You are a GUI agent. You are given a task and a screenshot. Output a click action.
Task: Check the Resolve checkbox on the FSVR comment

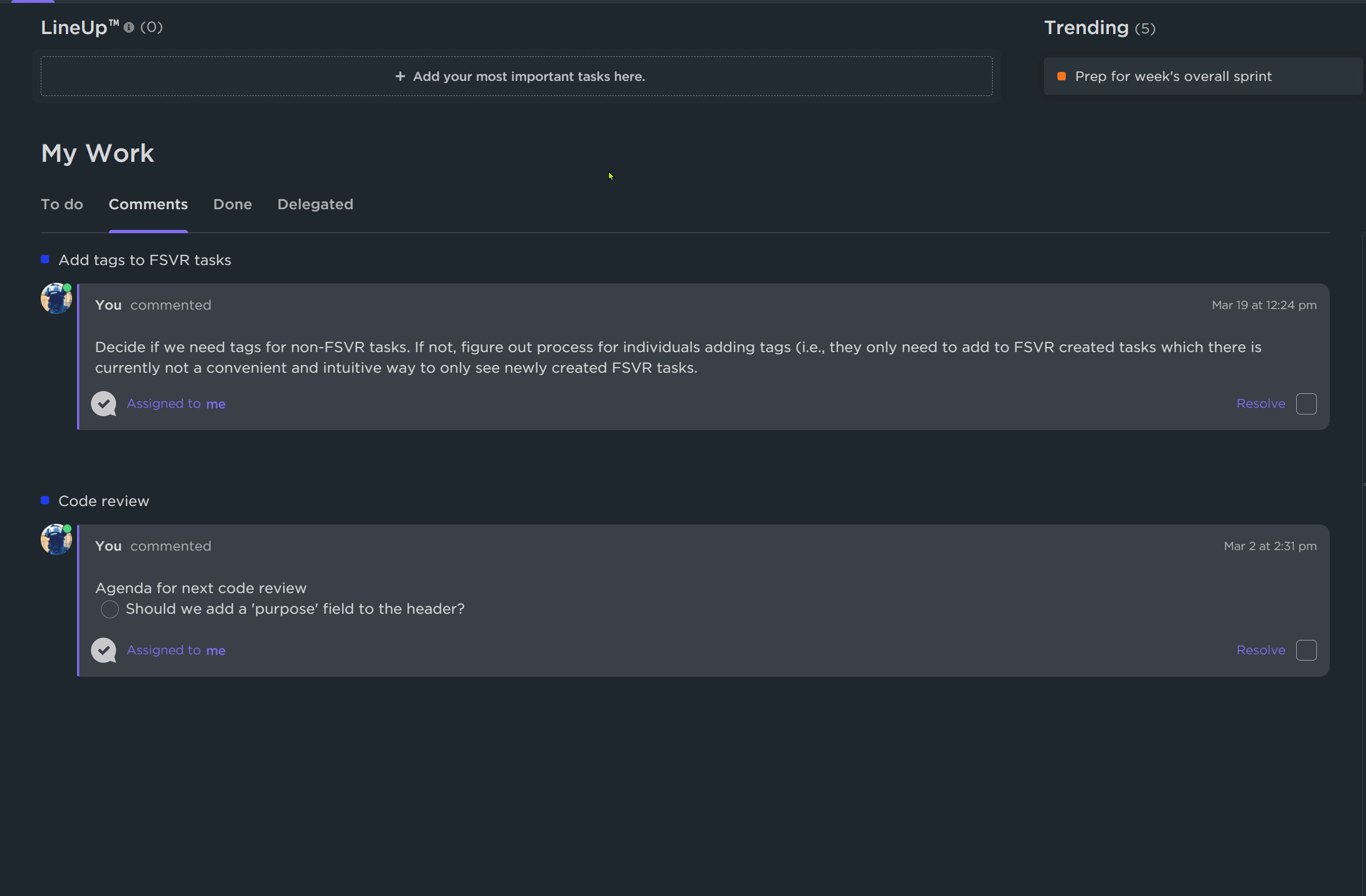tap(1306, 403)
